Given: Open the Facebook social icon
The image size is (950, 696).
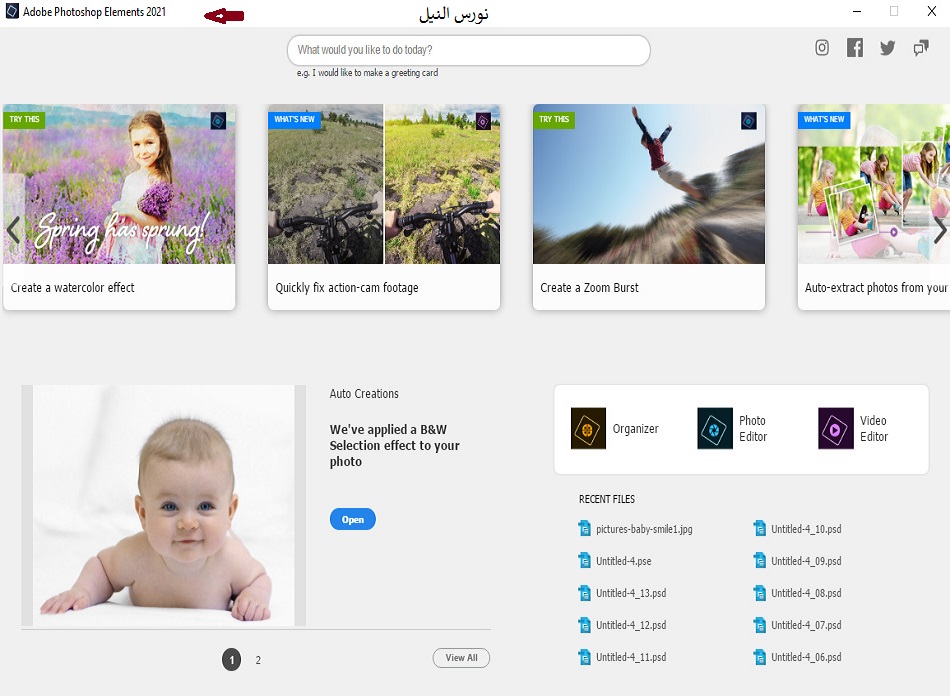Looking at the screenshot, I should click(x=855, y=48).
